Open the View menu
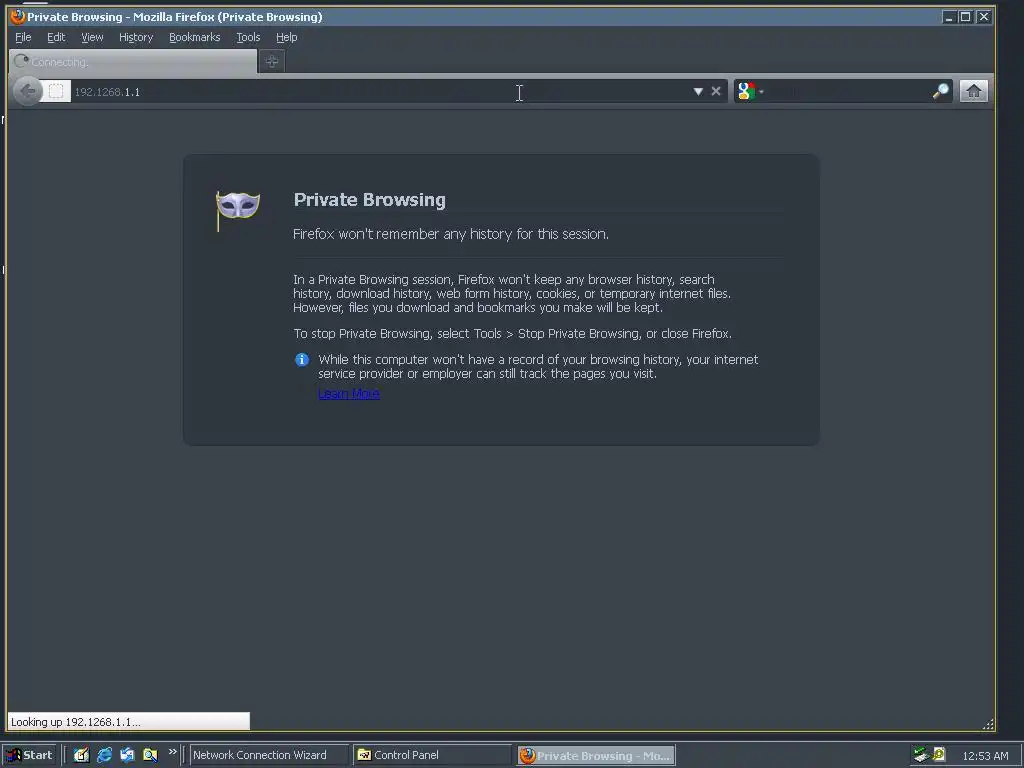 pos(92,37)
